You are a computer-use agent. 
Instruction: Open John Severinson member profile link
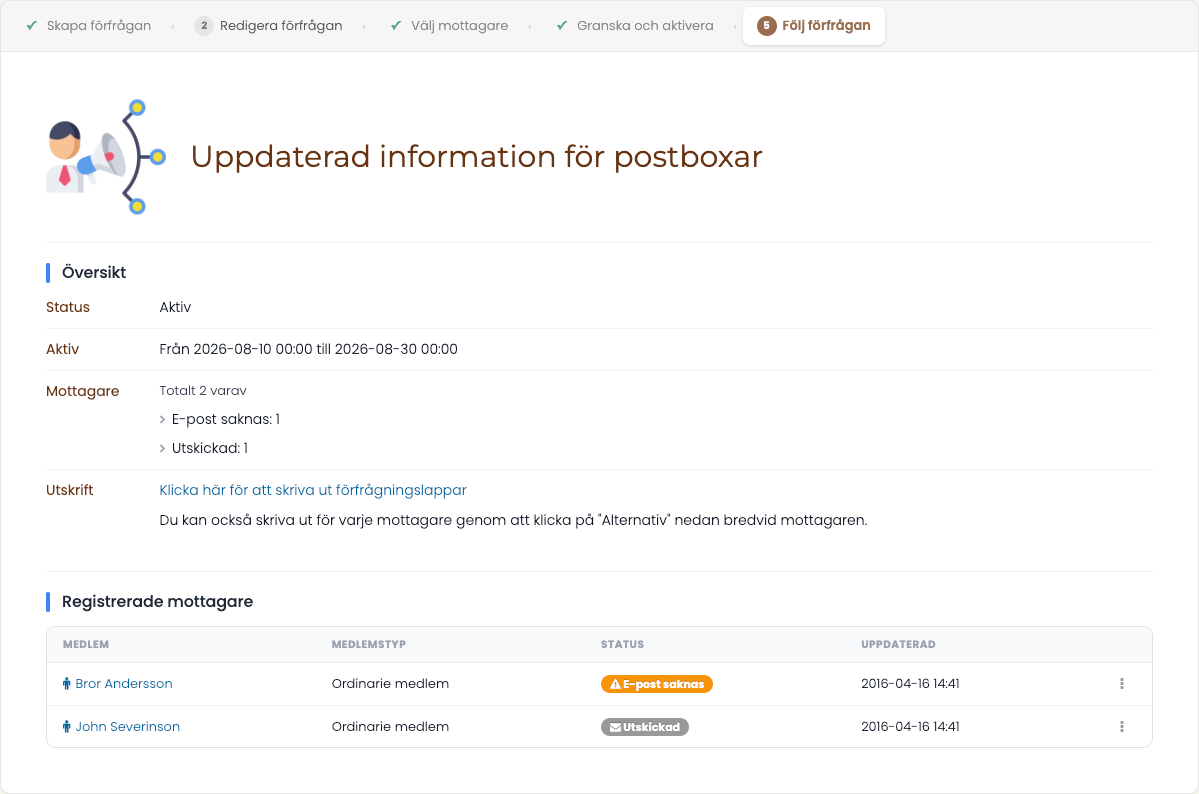click(x=128, y=727)
